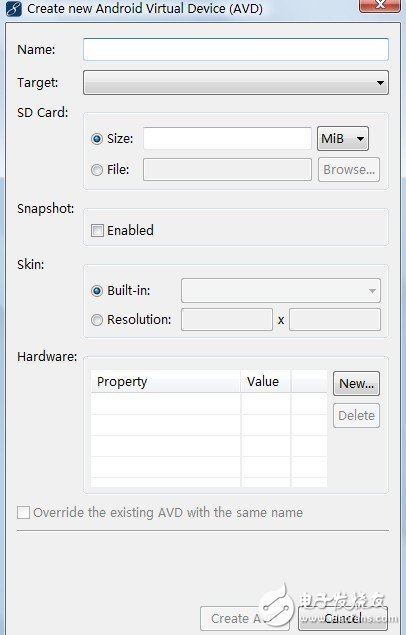Select the SD Card Size radio button
The image size is (406, 635).
click(97, 139)
